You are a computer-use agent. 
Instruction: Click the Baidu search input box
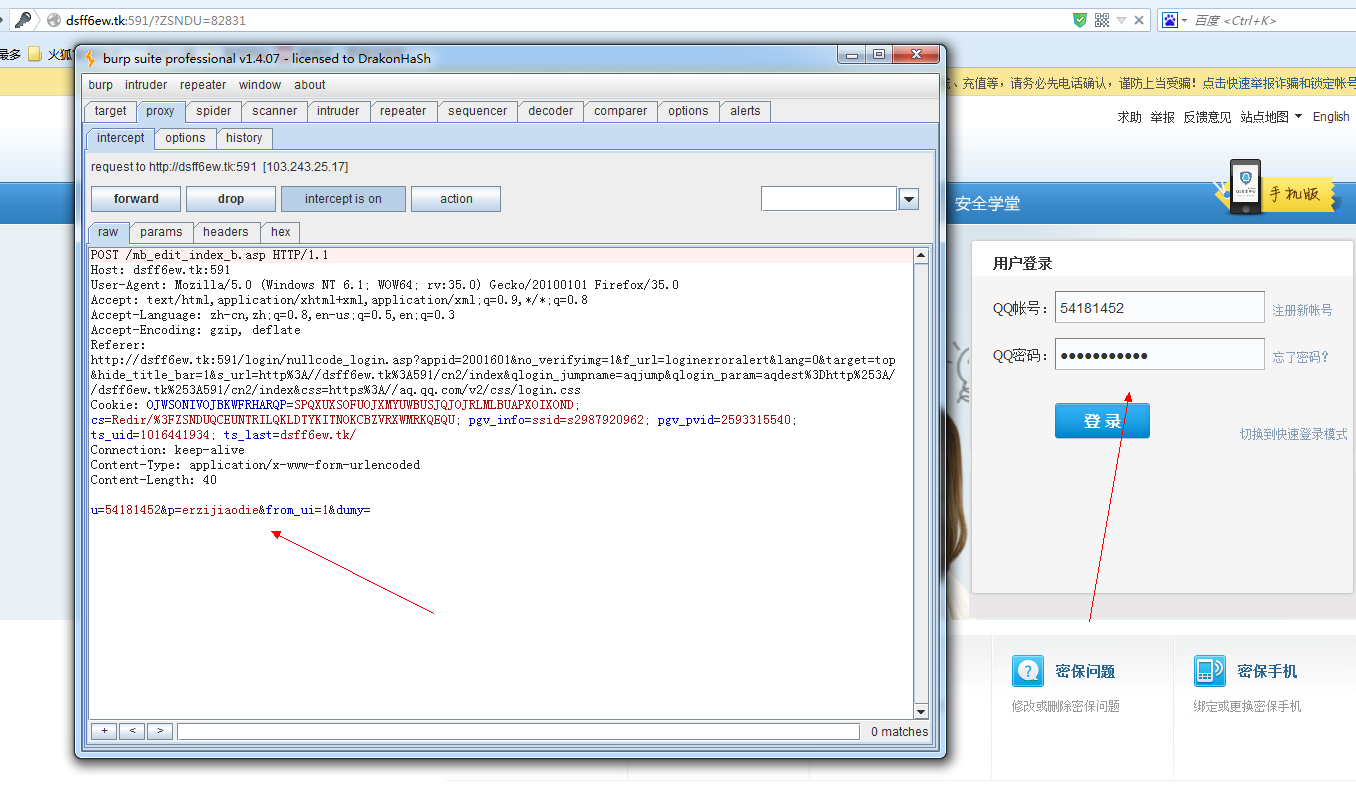pos(1273,20)
